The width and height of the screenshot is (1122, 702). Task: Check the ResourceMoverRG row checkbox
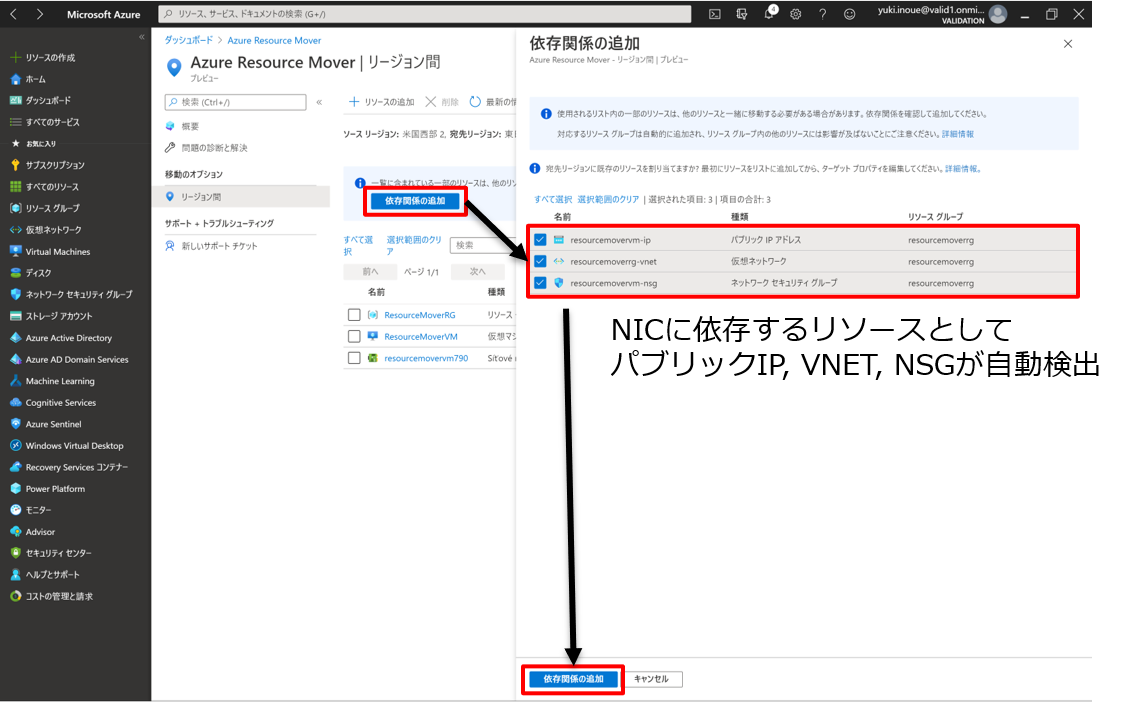[353, 315]
